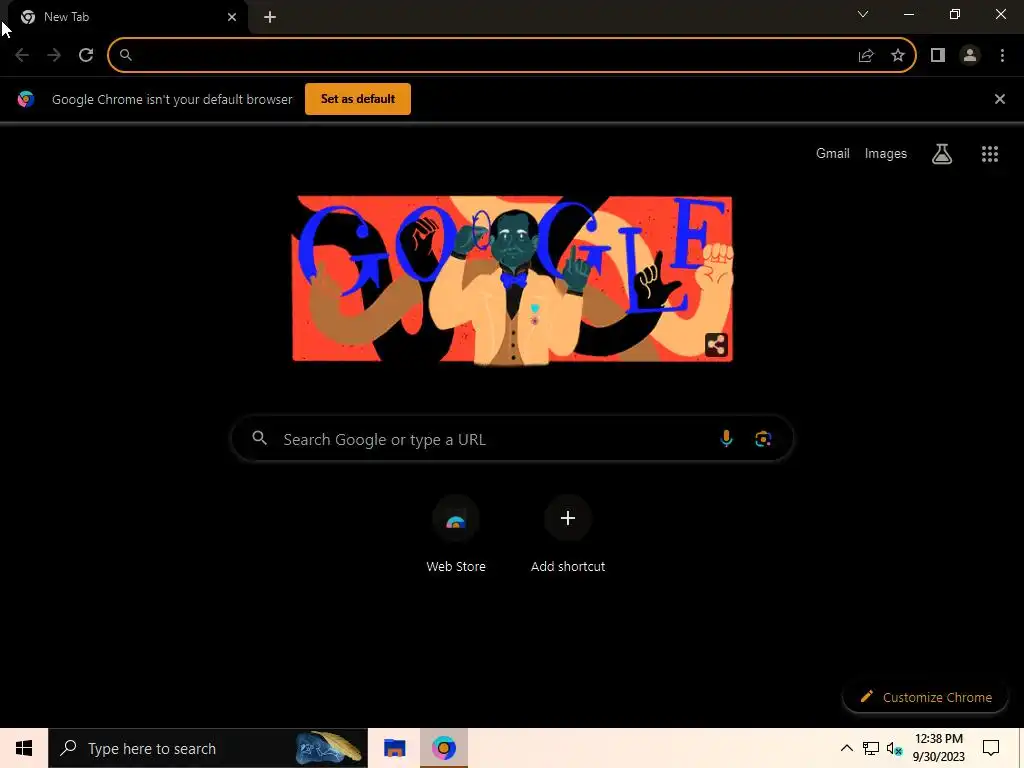Image resolution: width=1024 pixels, height=768 pixels.
Task: Dismiss the default browser notification bar
Action: (1000, 99)
